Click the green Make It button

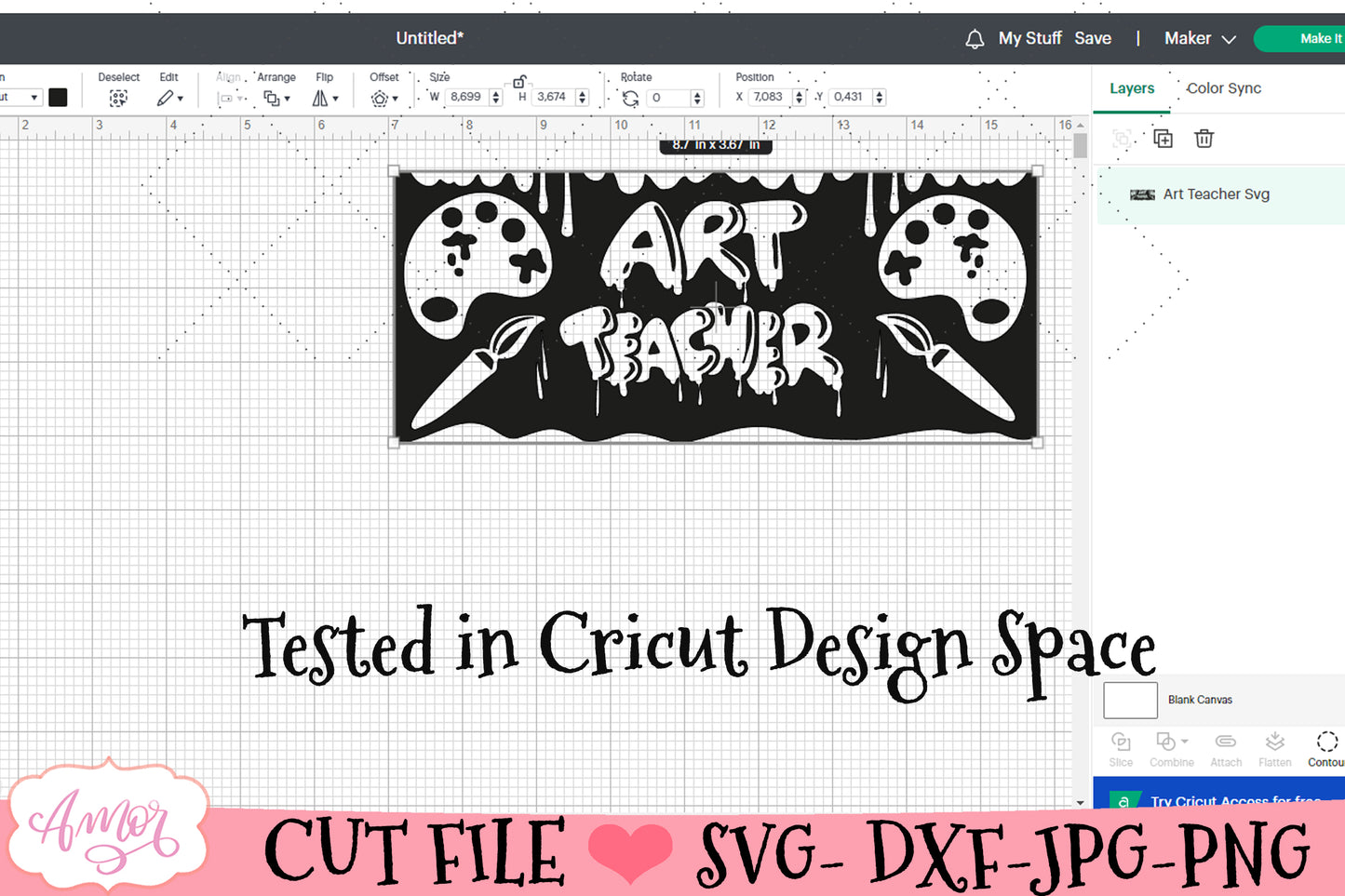[x=1312, y=39]
